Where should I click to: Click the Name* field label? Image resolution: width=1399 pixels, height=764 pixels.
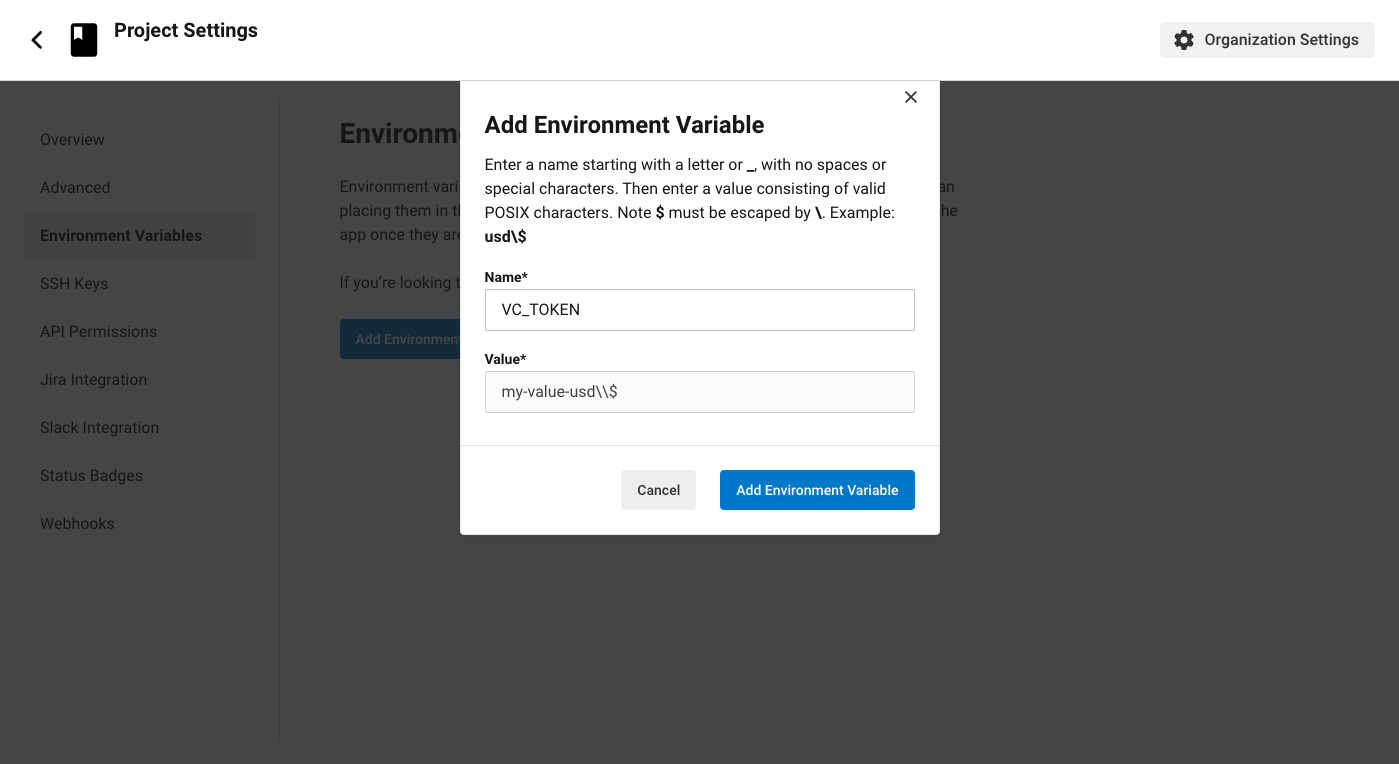point(506,277)
